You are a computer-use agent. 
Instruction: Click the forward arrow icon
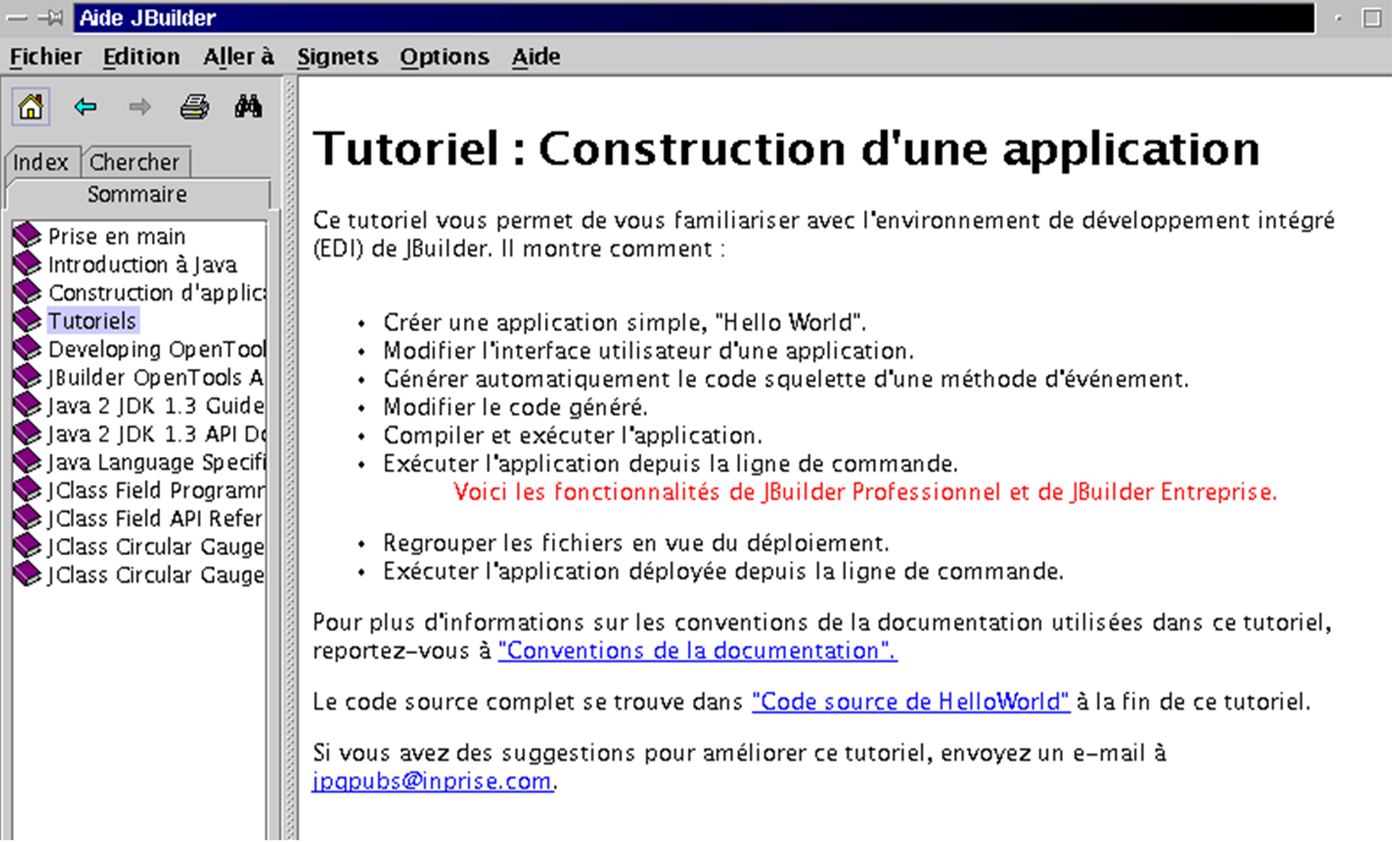click(139, 107)
